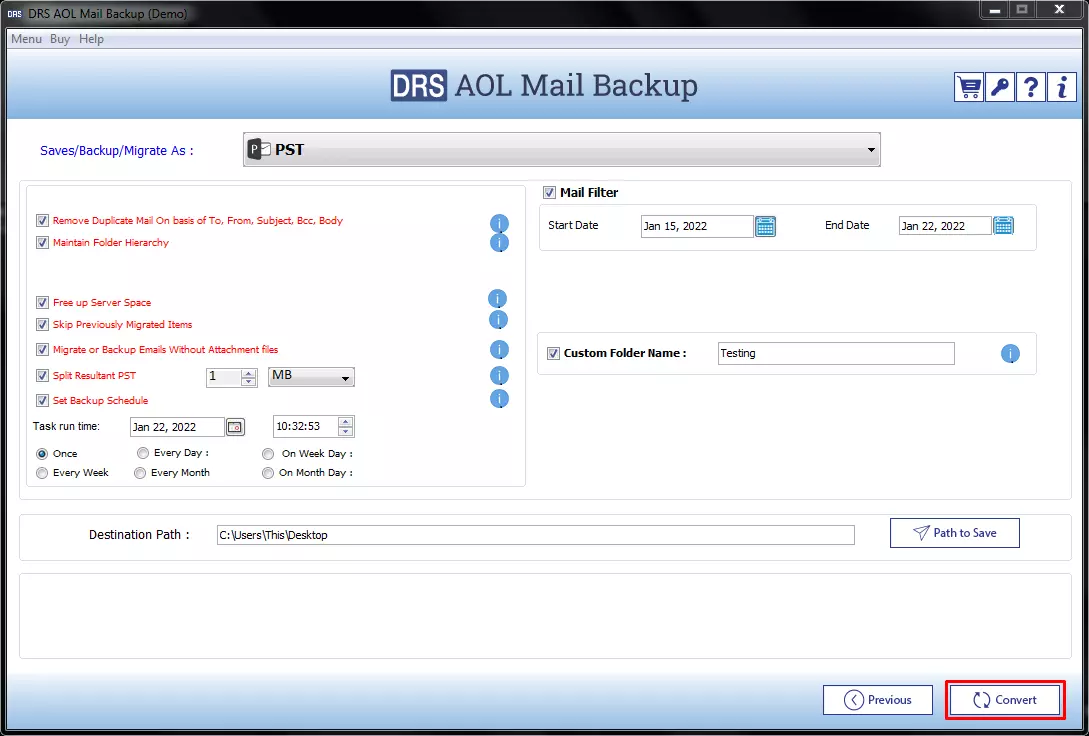Focus the Custom Folder Name Testing field
The width and height of the screenshot is (1089, 736).
click(836, 353)
